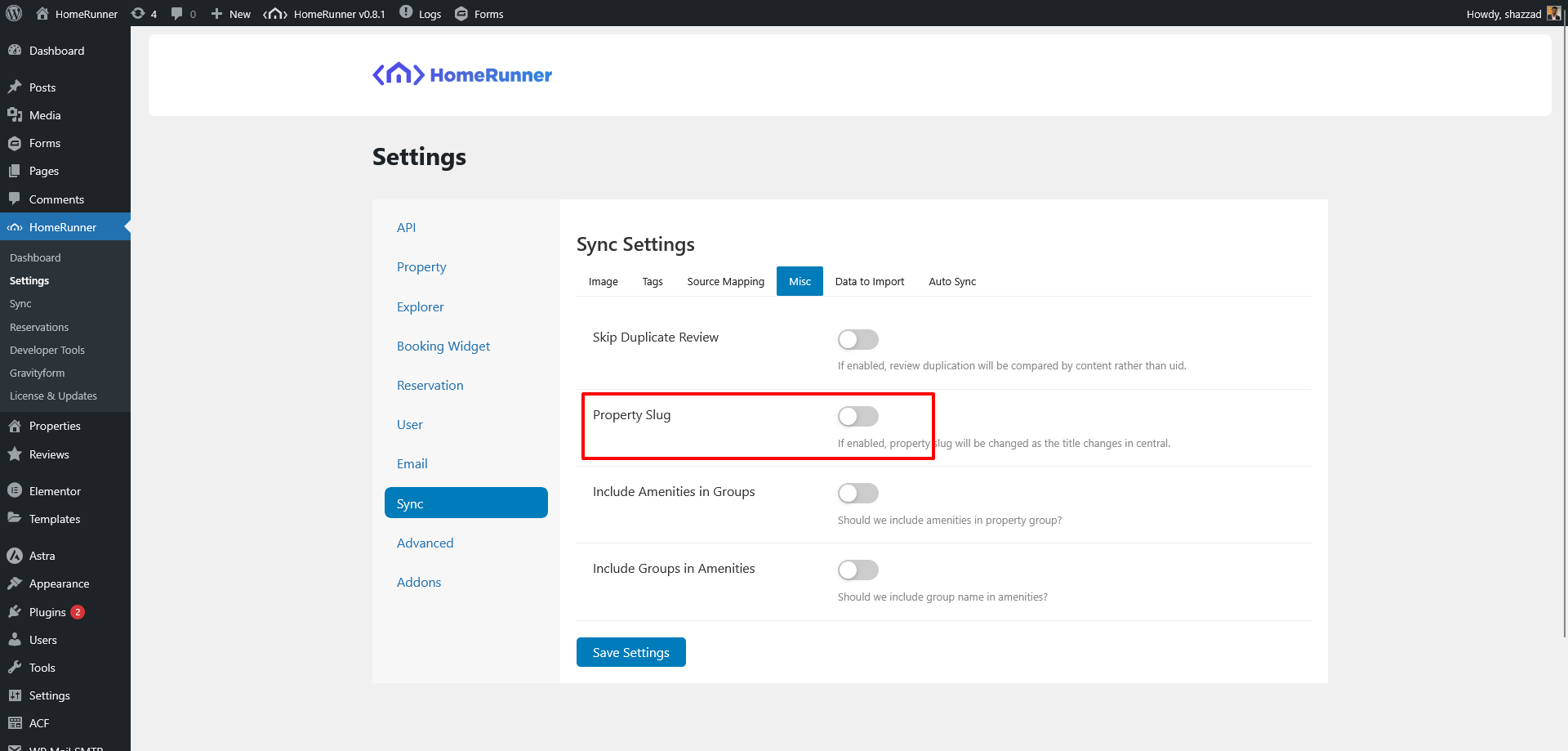The height and width of the screenshot is (751, 1568).
Task: Switch to the Auto Sync tab
Action: [x=951, y=281]
